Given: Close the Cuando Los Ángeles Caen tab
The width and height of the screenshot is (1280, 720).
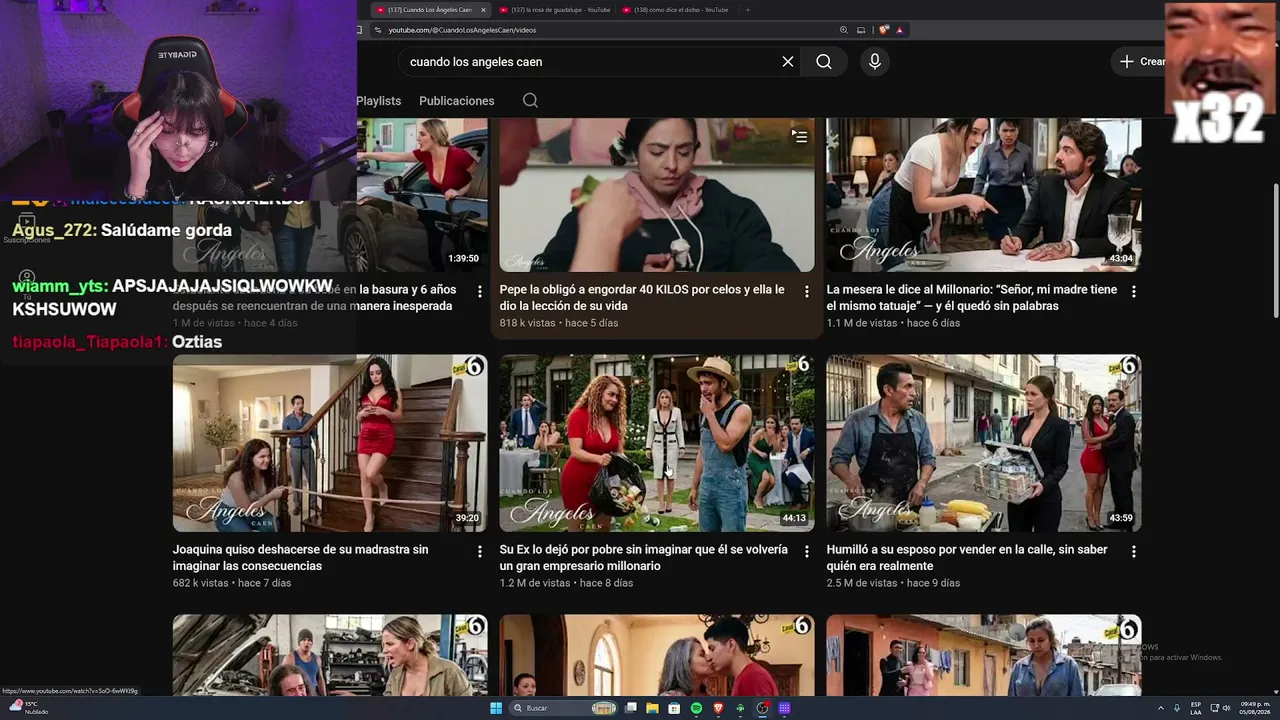Looking at the screenshot, I should coord(484,10).
